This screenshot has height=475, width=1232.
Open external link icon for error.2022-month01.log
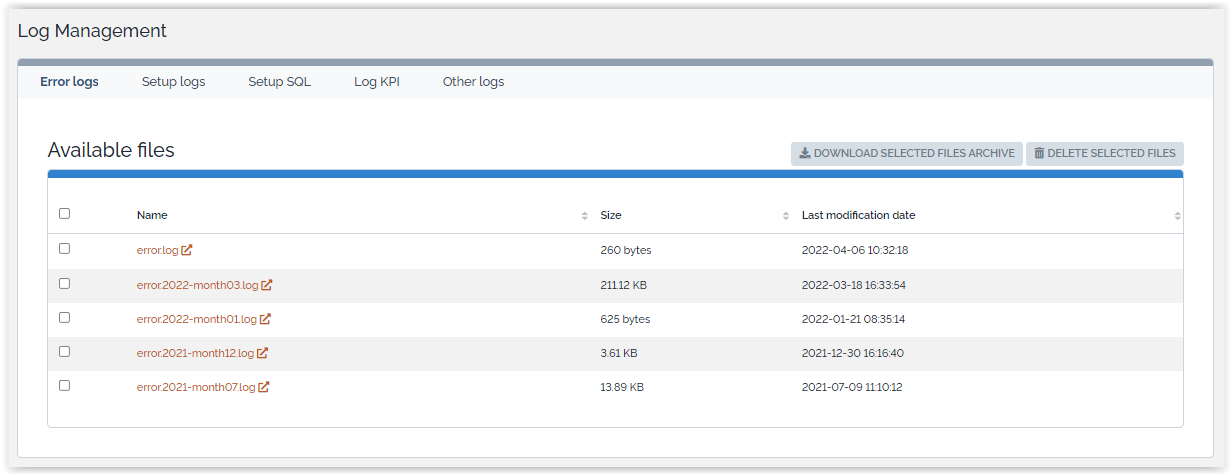pos(265,319)
